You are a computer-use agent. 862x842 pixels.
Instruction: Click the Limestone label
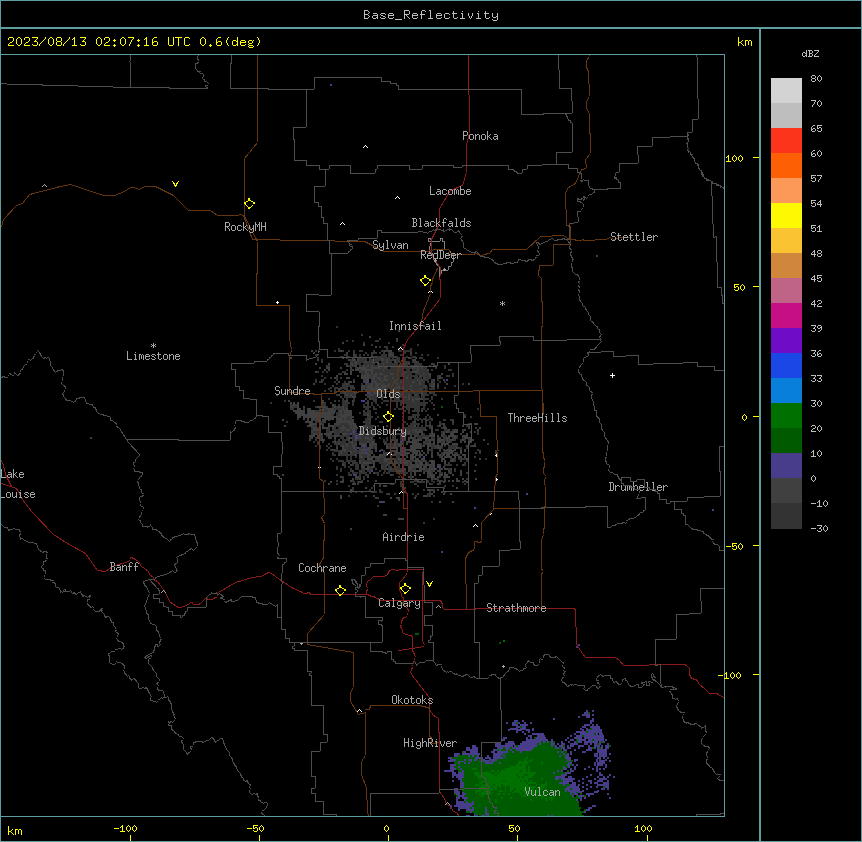tap(153, 356)
